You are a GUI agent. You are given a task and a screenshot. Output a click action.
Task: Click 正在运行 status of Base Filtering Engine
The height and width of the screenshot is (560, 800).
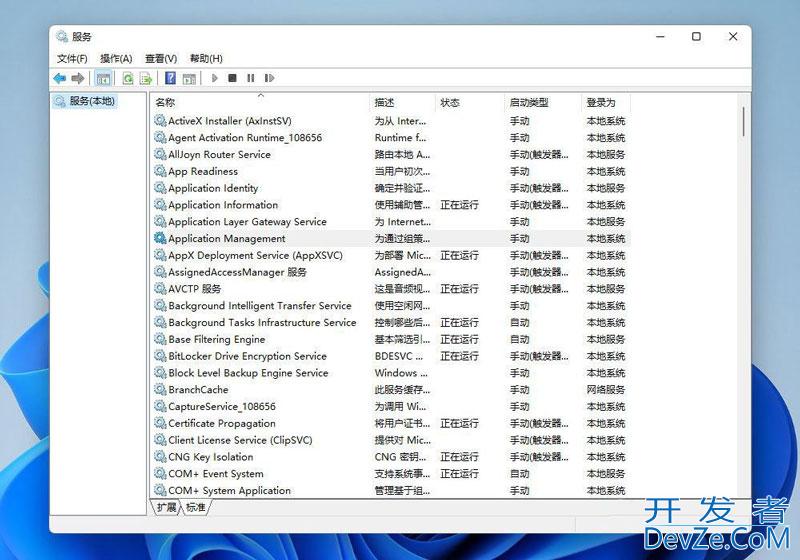tap(459, 339)
